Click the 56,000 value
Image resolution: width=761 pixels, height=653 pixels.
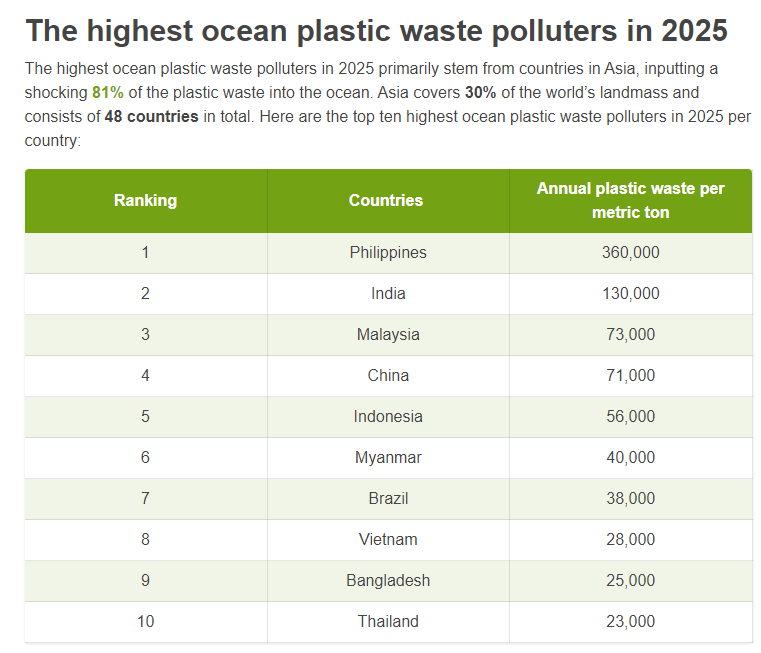(x=630, y=417)
